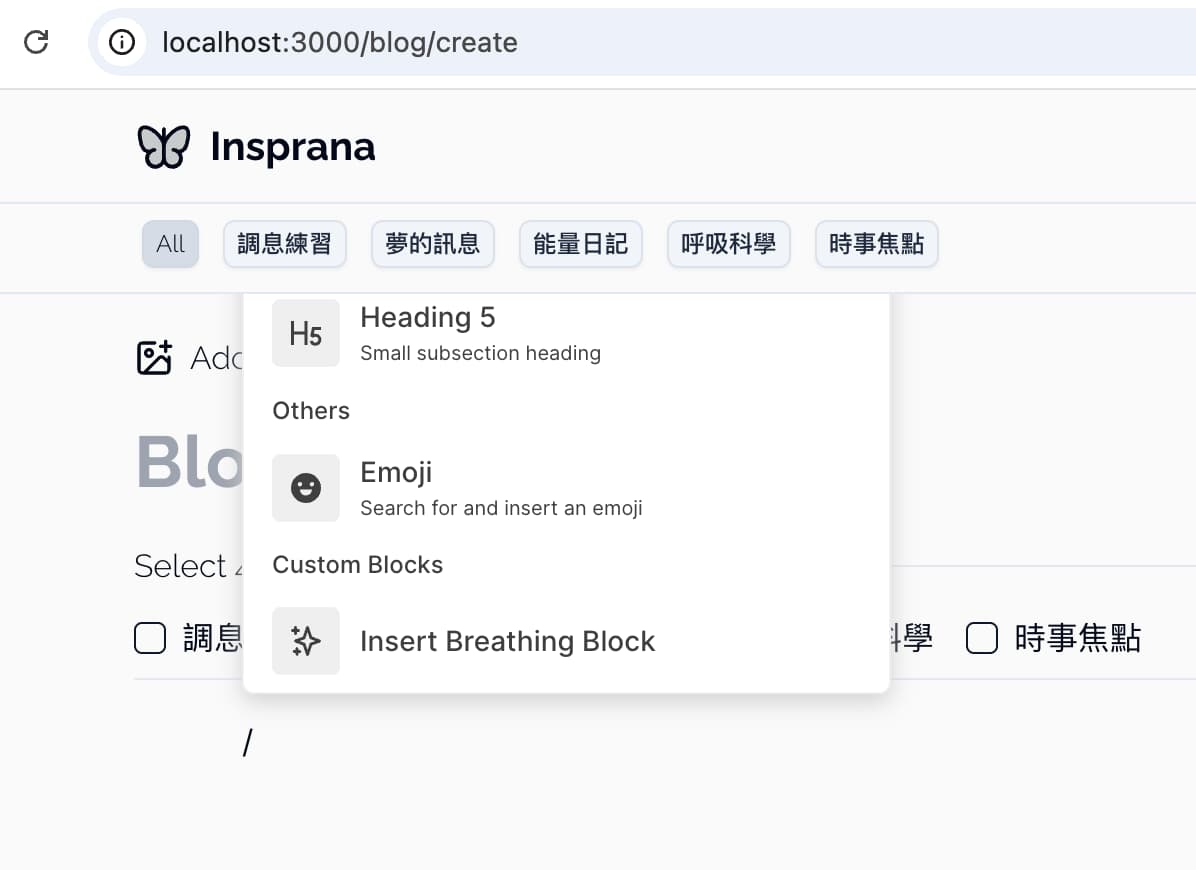Click the Insprana site title
The height and width of the screenshot is (870, 1196).
pos(292,147)
